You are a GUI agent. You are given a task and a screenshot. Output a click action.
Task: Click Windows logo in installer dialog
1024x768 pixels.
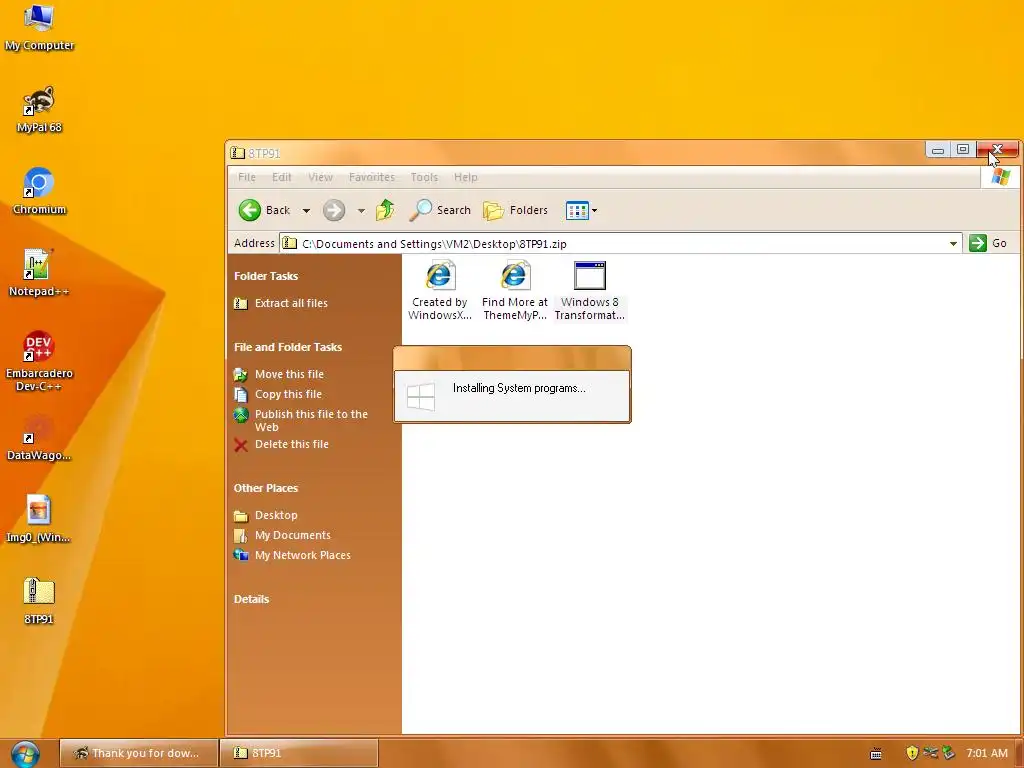coord(421,396)
